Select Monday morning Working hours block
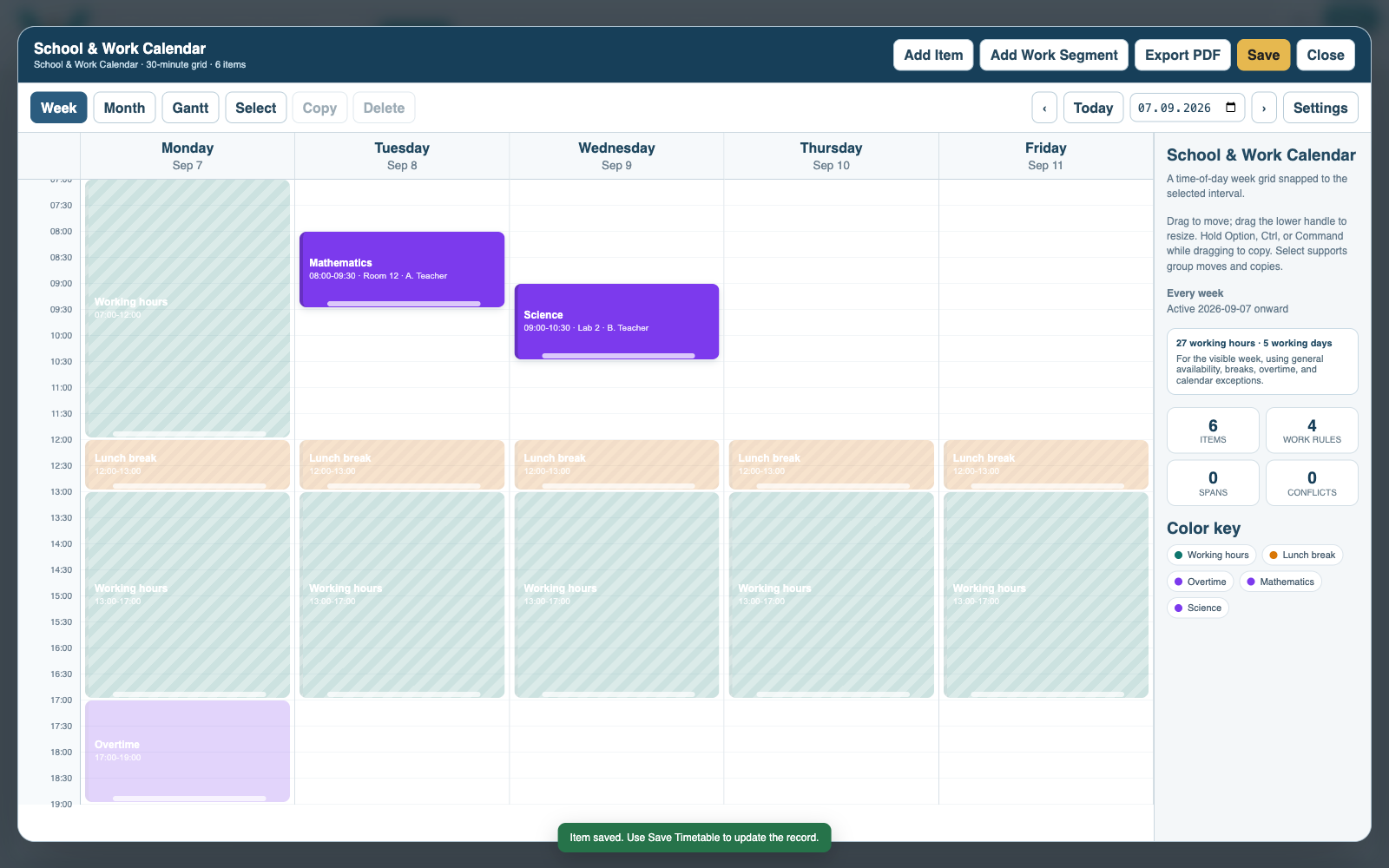Screen dimensions: 1389x868 (x=188, y=308)
